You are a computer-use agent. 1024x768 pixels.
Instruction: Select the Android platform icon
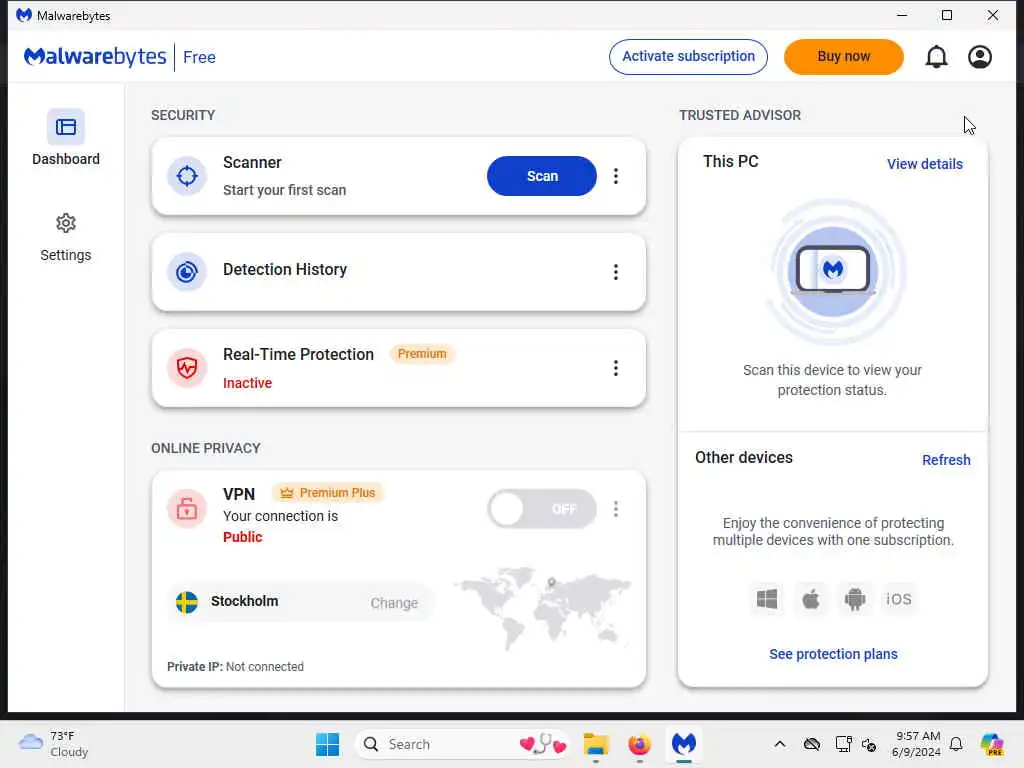point(854,599)
